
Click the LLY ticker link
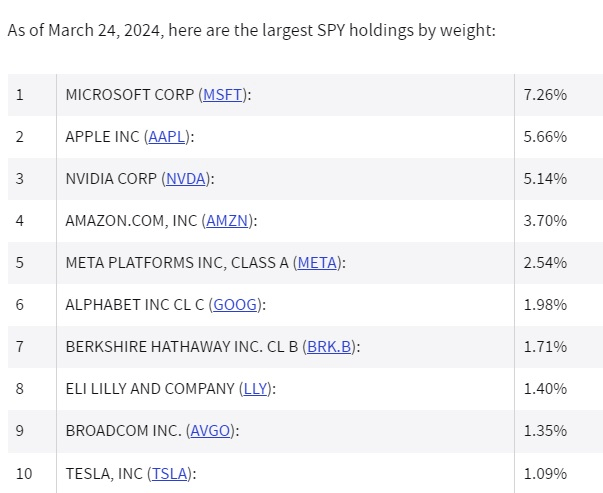[x=256, y=388]
